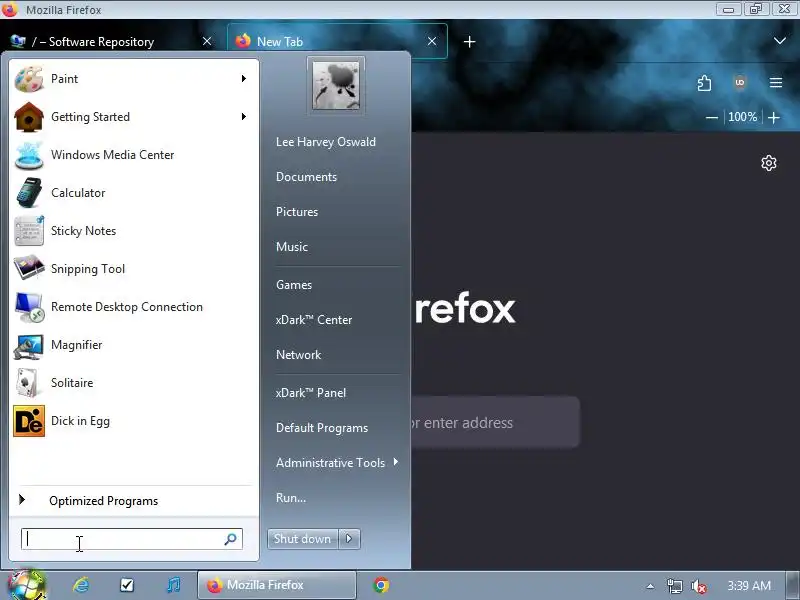Click the 3:39 AM clock
This screenshot has height=600, width=800.
pyautogui.click(x=749, y=586)
